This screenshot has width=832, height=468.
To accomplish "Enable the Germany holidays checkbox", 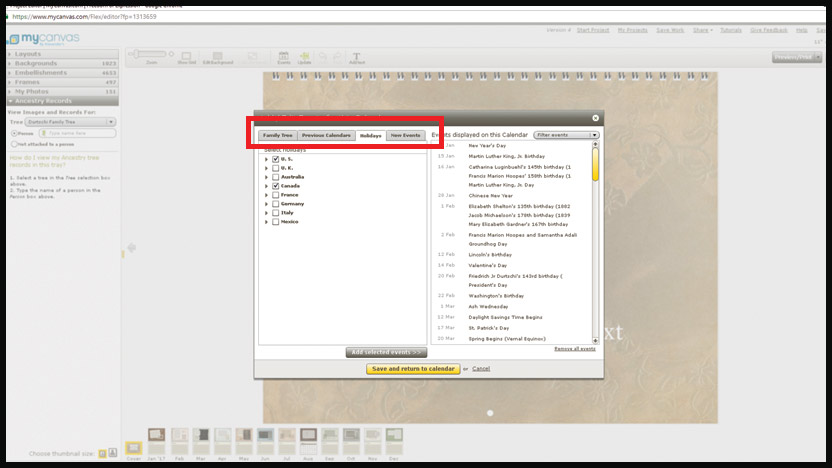I will tap(275, 204).
